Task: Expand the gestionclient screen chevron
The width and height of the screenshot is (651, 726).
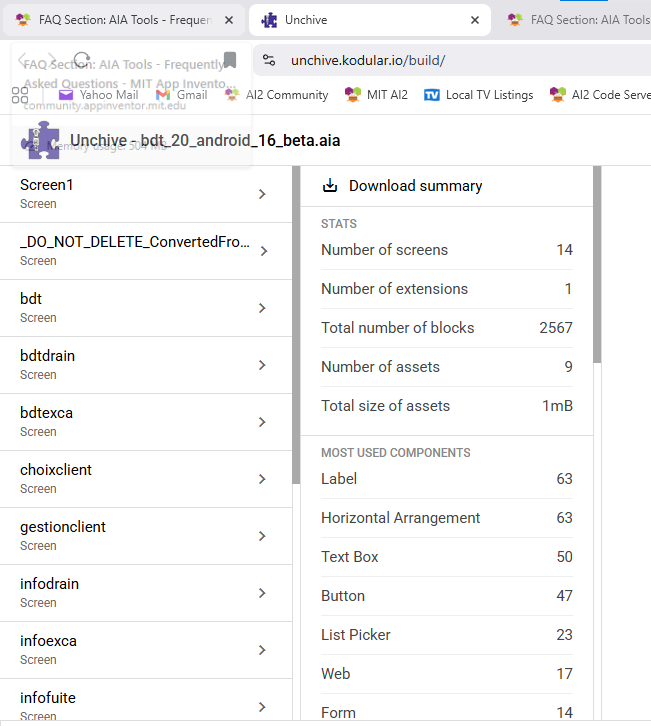Action: click(262, 536)
